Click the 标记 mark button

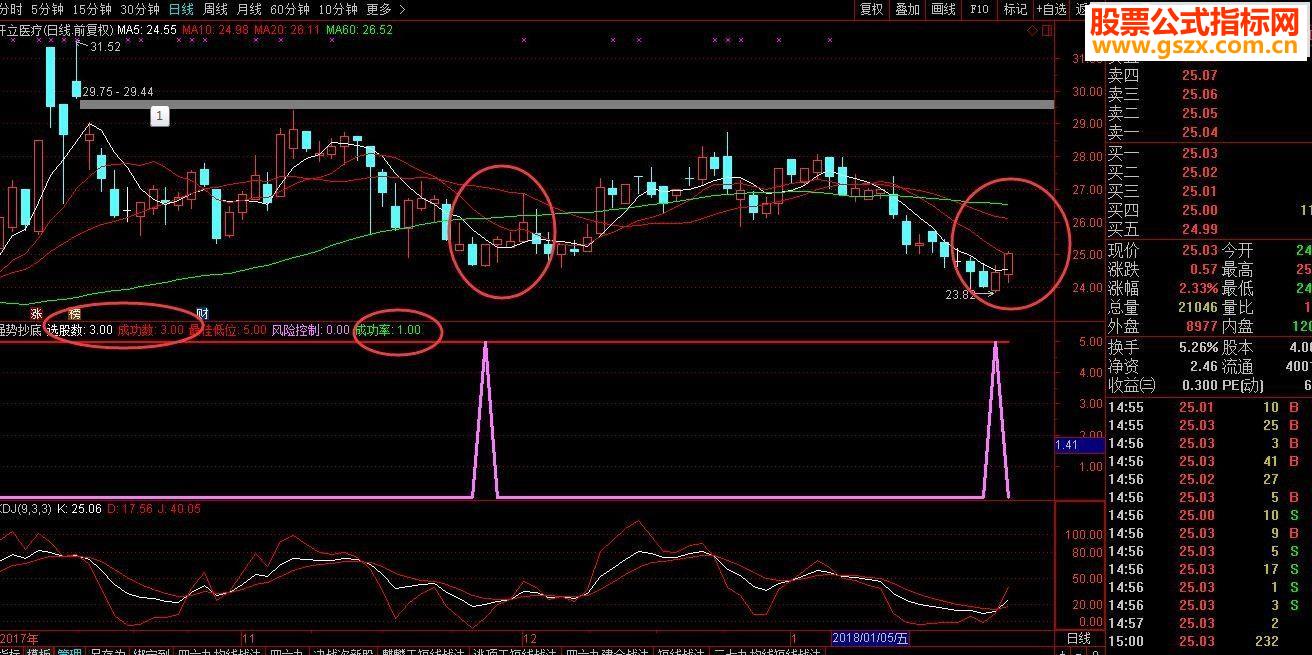click(x=1015, y=9)
